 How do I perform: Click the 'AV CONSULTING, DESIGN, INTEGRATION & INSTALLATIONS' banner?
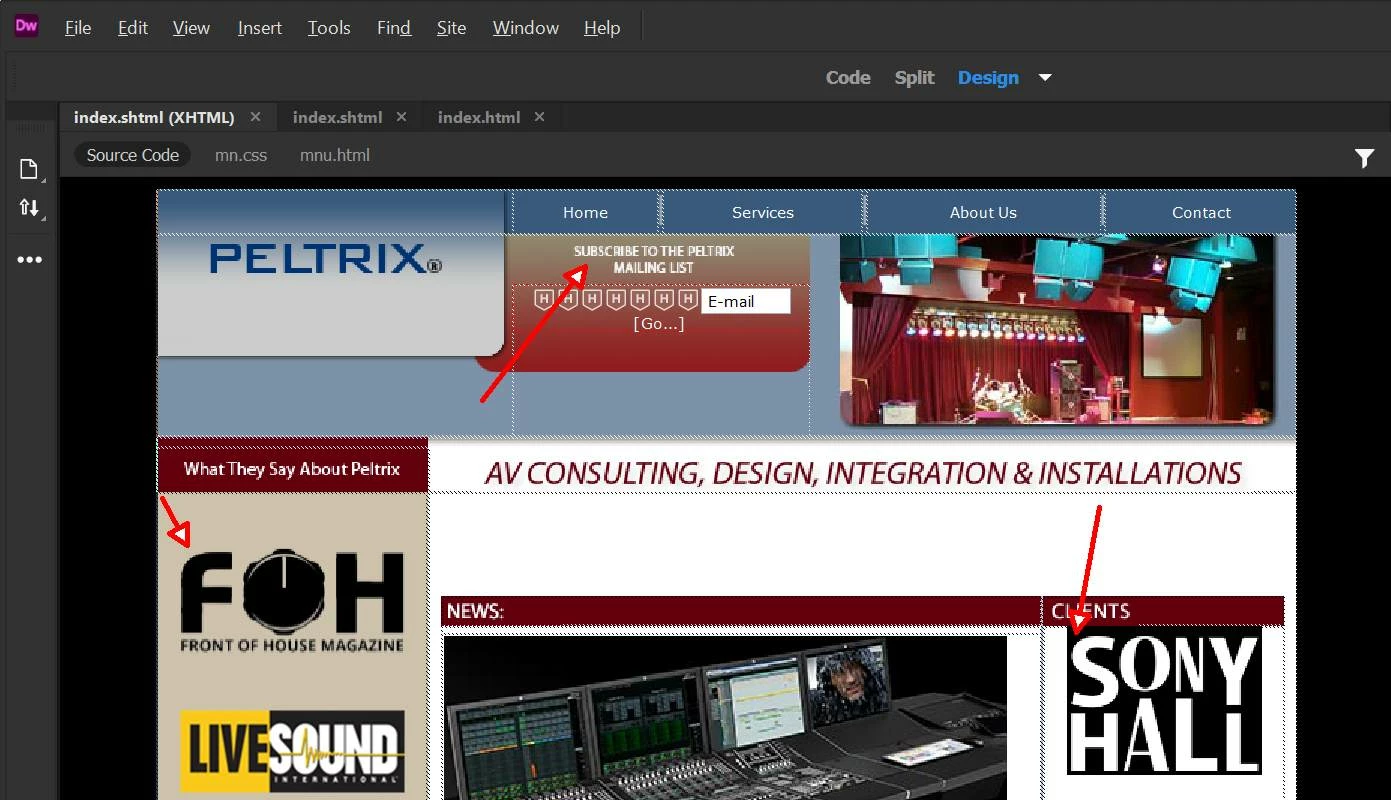pyautogui.click(x=863, y=473)
